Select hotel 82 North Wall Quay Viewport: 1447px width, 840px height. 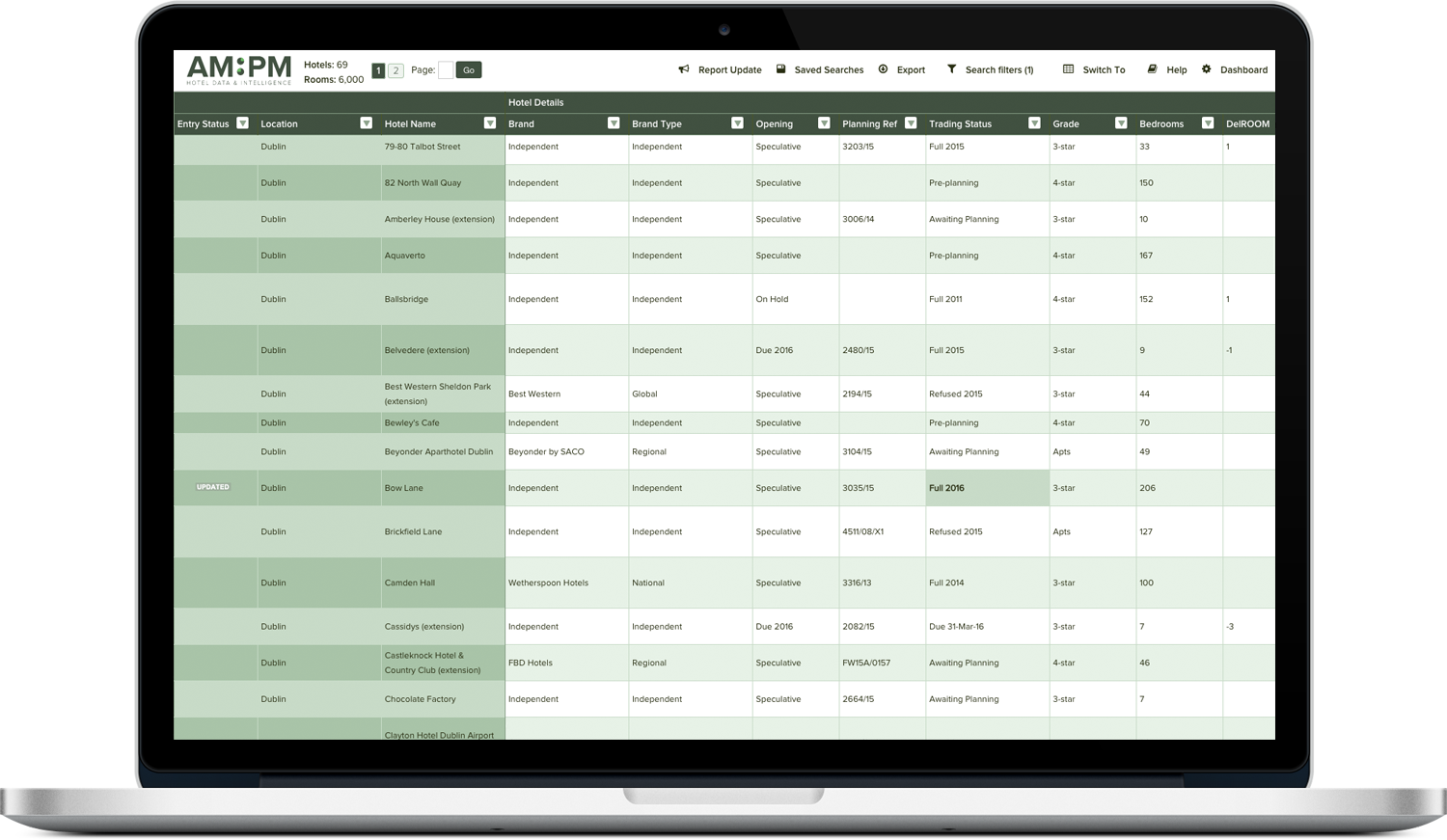click(423, 183)
